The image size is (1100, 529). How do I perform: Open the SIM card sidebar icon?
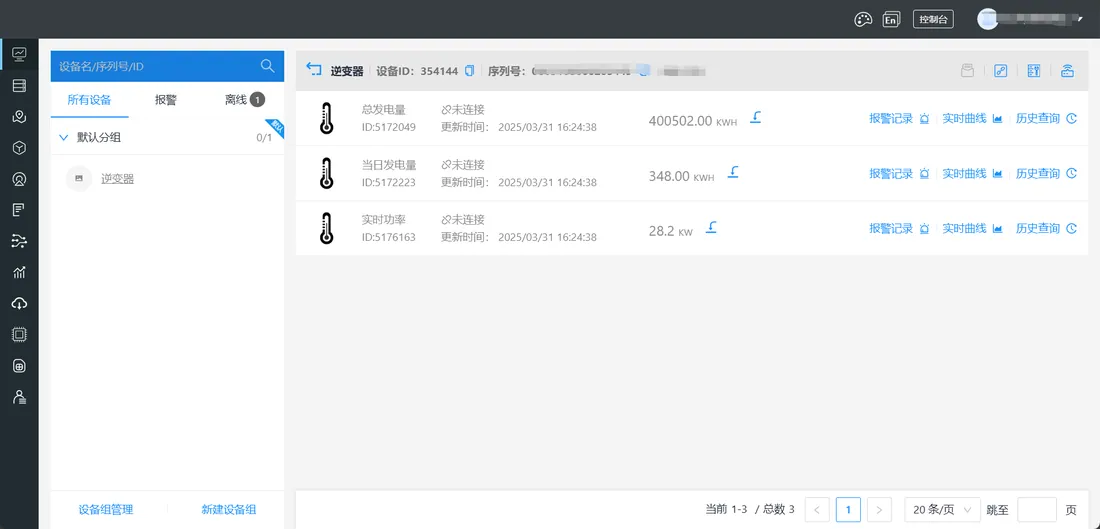tap(19, 366)
